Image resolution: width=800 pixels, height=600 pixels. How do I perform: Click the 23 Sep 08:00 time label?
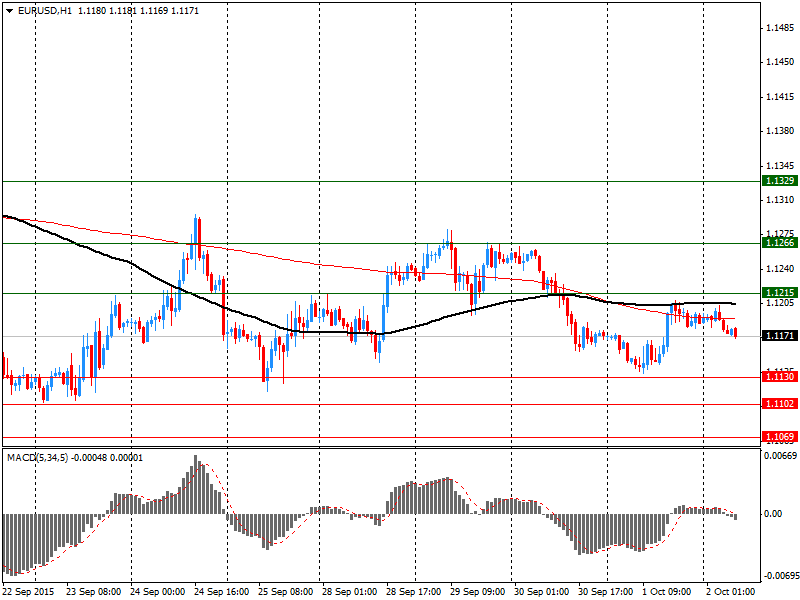click(93, 592)
